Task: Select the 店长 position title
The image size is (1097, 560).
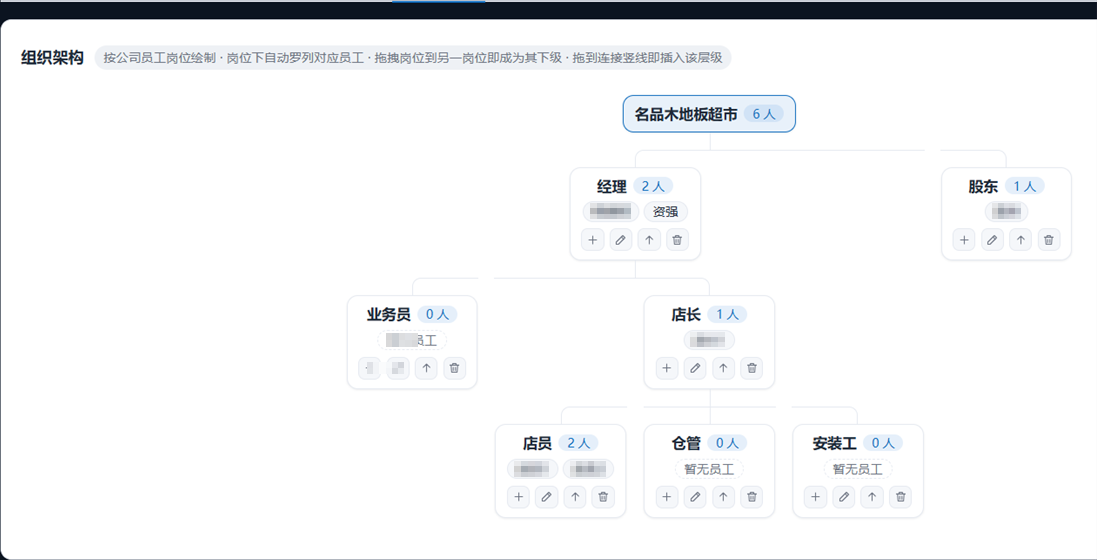Action: click(686, 315)
